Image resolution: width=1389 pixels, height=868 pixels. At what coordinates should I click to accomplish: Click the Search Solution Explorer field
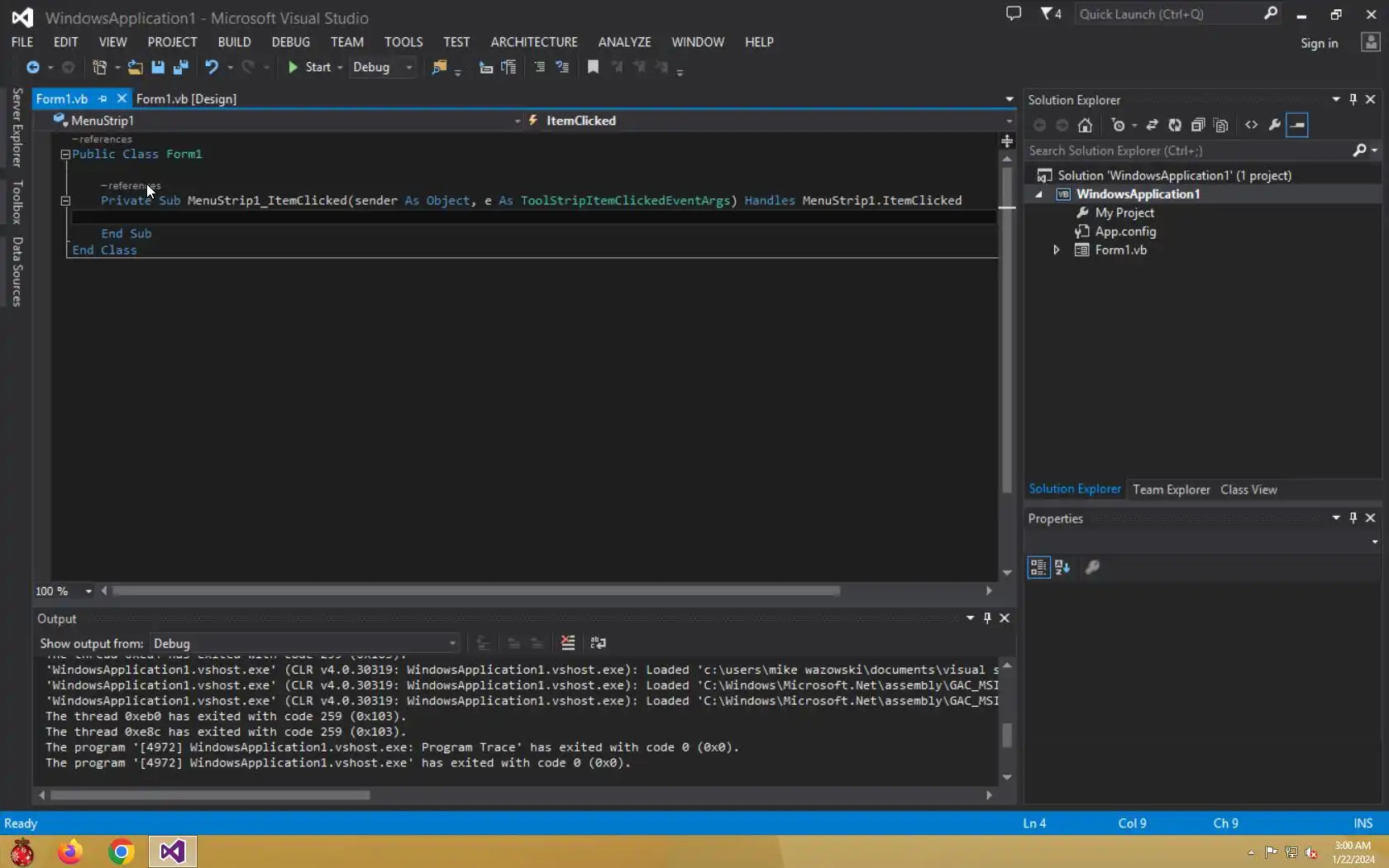tap(1189, 150)
